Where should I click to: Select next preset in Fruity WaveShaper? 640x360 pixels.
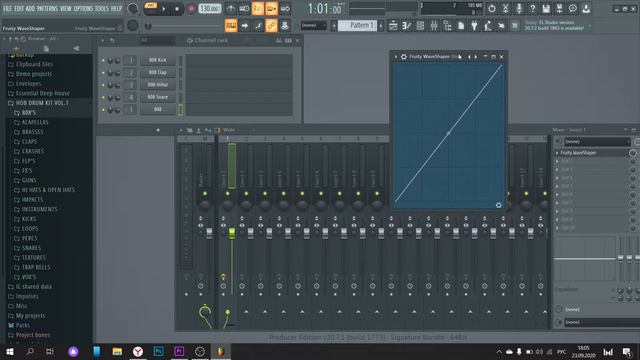(x=476, y=57)
